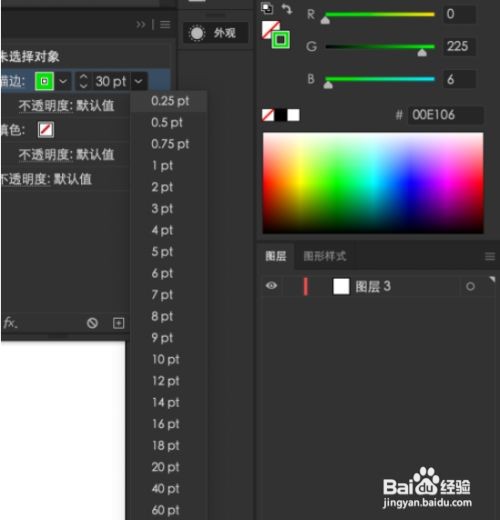Switch to the 图层 tab
Screen dimensions: 500x520
(x=276, y=256)
